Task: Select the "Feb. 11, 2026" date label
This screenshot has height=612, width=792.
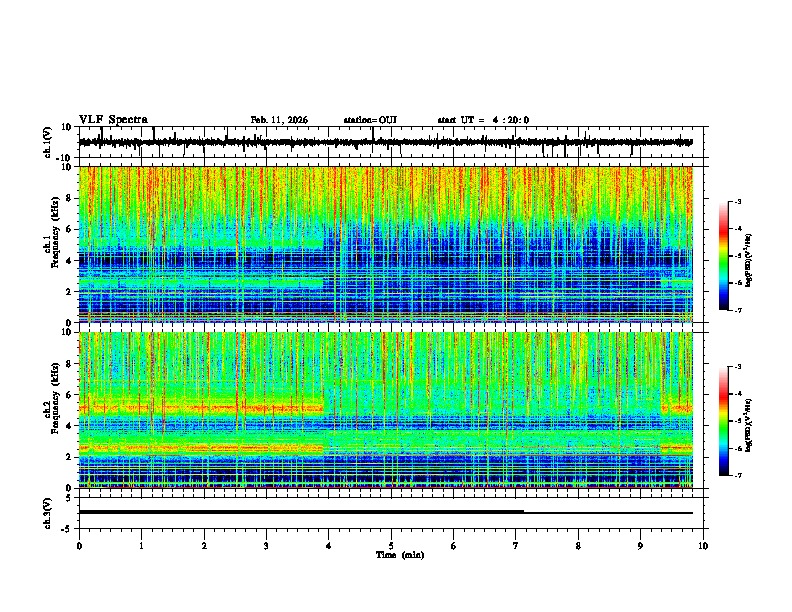Action: click(279, 120)
